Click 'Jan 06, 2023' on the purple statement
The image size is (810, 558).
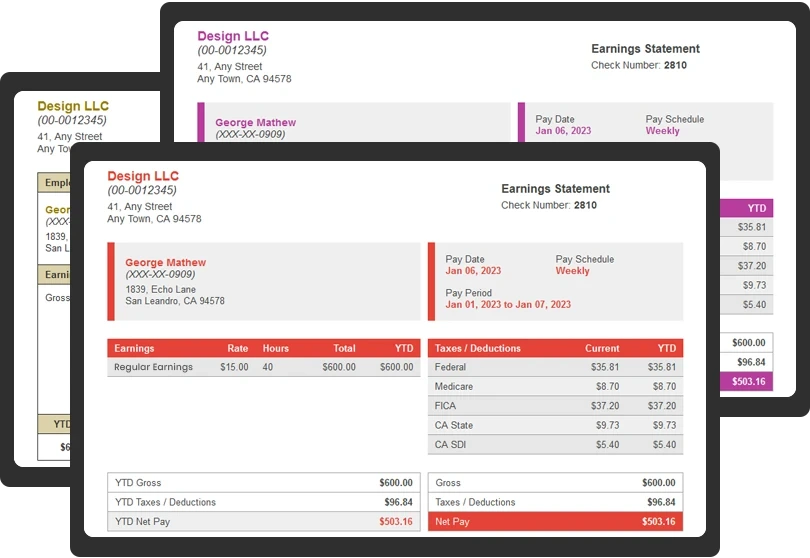tap(563, 131)
